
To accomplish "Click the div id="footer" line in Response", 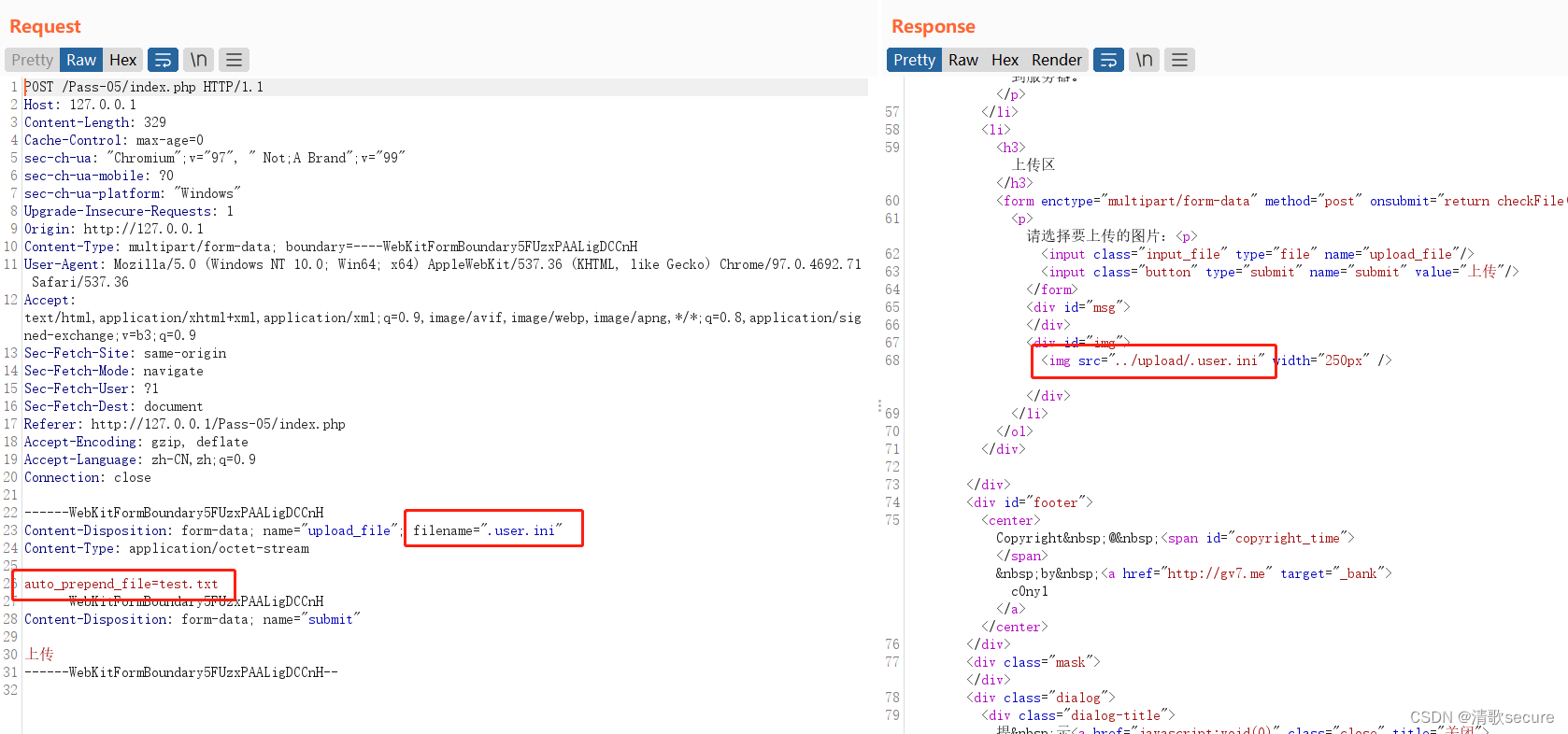I will coord(1030,502).
